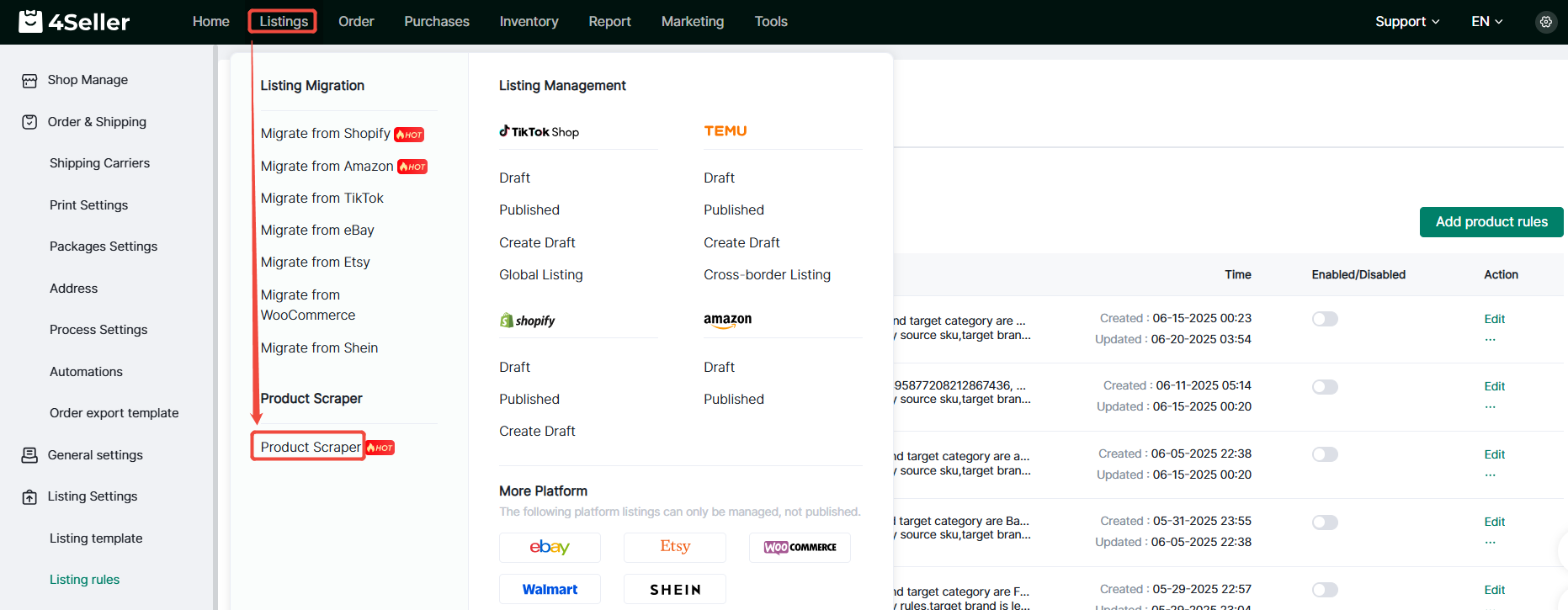Click the sidebar vertical scrollbar

pos(215,327)
